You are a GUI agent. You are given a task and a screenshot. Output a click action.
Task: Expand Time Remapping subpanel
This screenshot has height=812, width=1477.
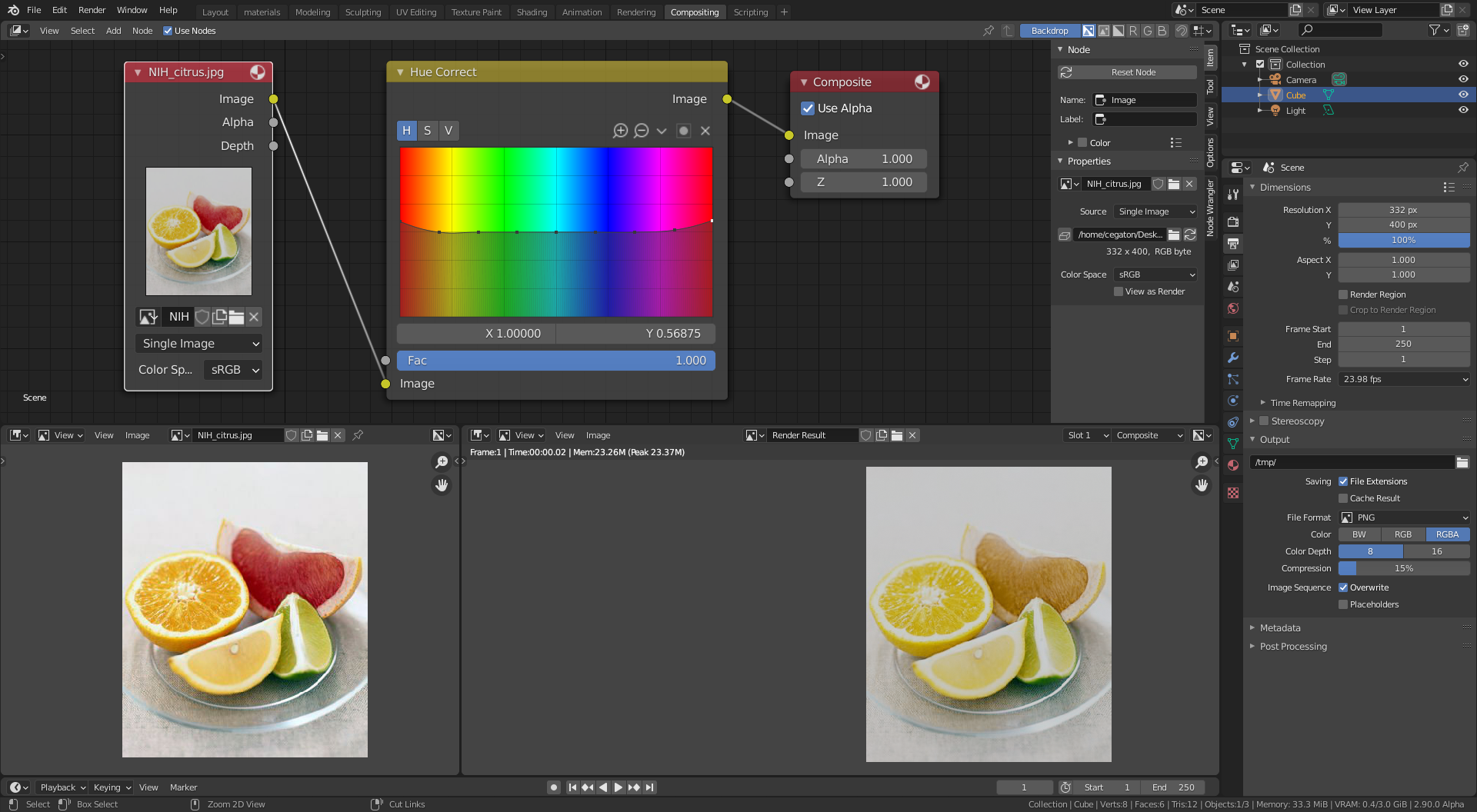point(1302,403)
